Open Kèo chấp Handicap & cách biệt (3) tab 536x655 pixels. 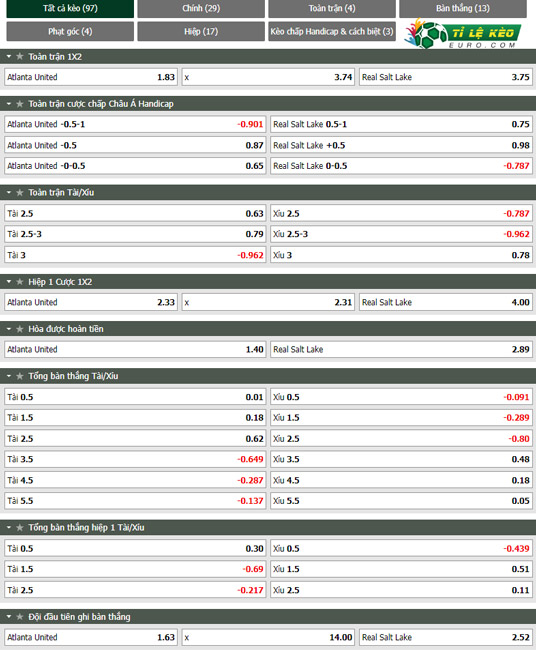tap(332, 31)
